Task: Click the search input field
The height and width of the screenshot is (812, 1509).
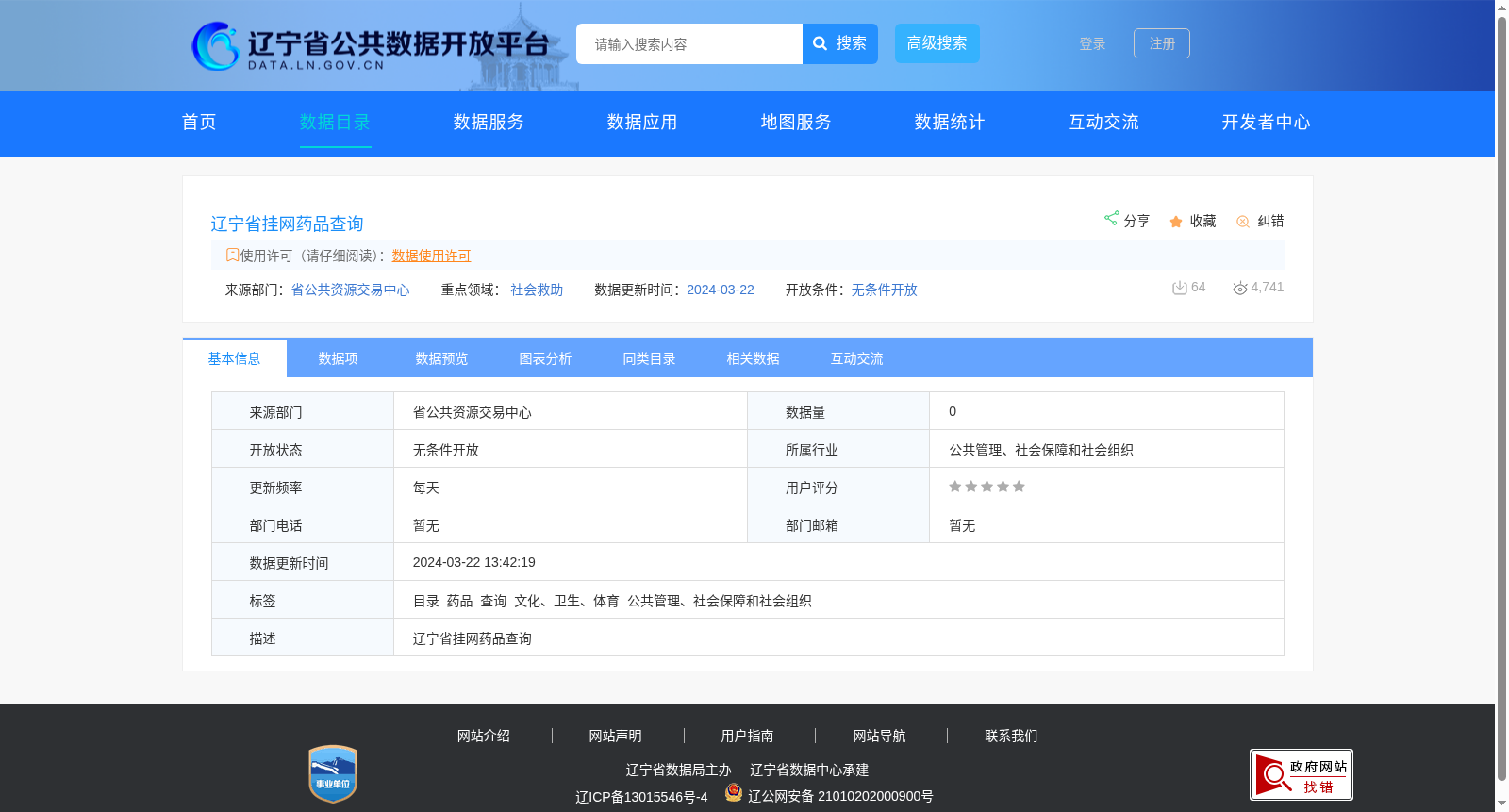Action: tap(689, 43)
